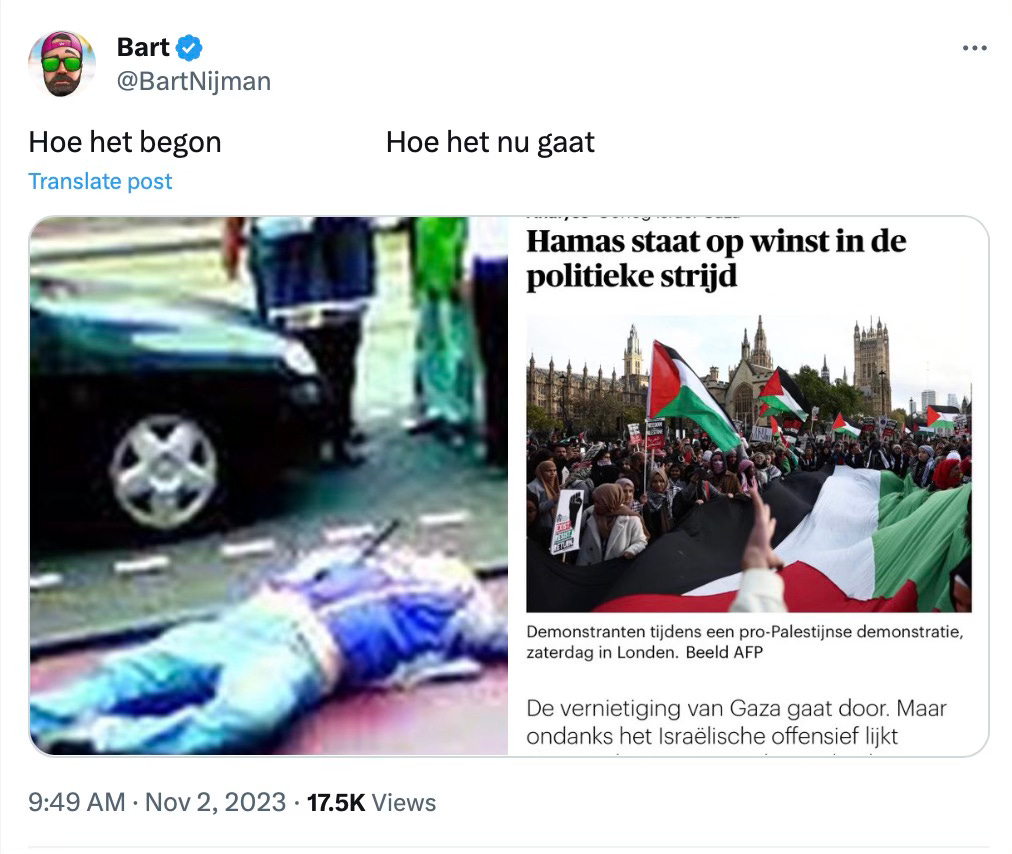The width and height of the screenshot is (1012, 854).
Task: Select the tweet text Hoe het begon
Action: 125,142
